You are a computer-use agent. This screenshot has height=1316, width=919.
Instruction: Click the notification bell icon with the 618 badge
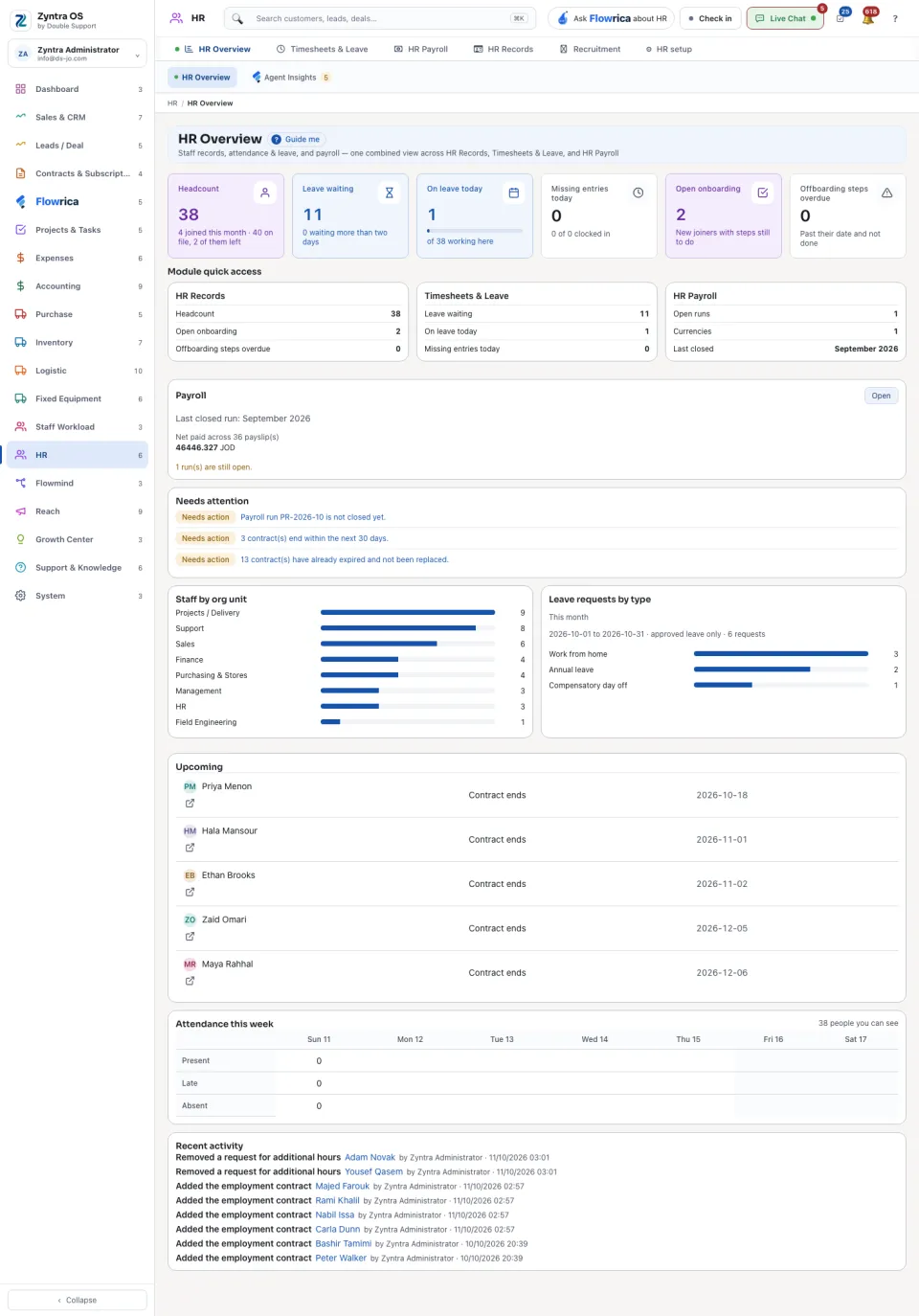point(868,17)
